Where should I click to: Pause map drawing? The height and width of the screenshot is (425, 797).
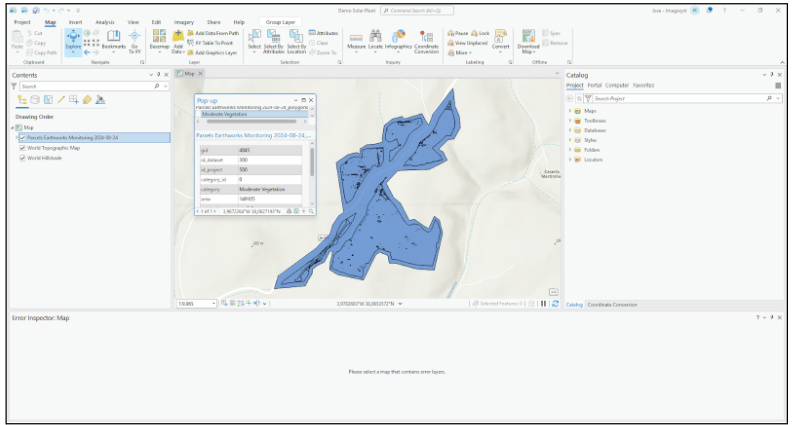543,303
